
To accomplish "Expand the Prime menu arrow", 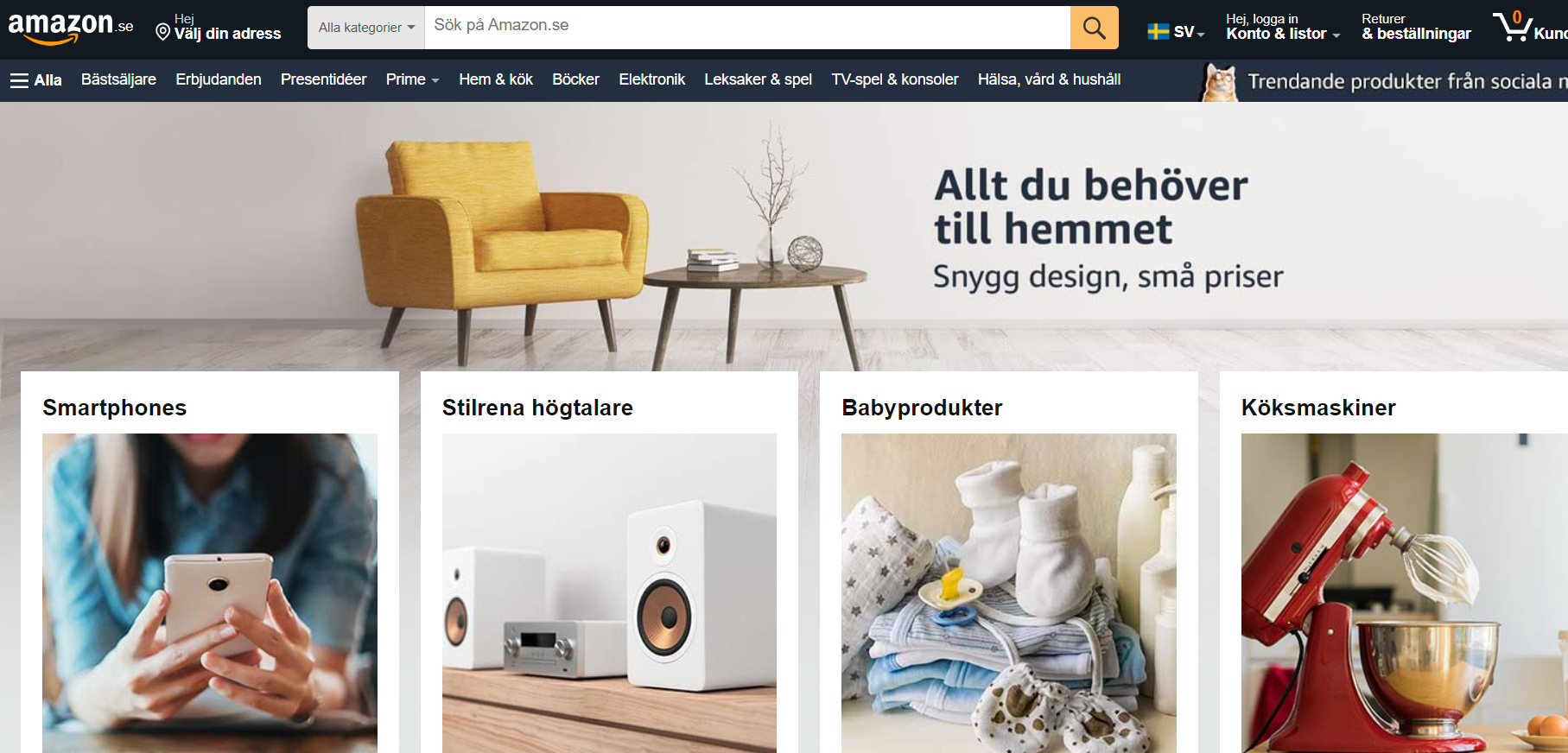I will click(435, 80).
